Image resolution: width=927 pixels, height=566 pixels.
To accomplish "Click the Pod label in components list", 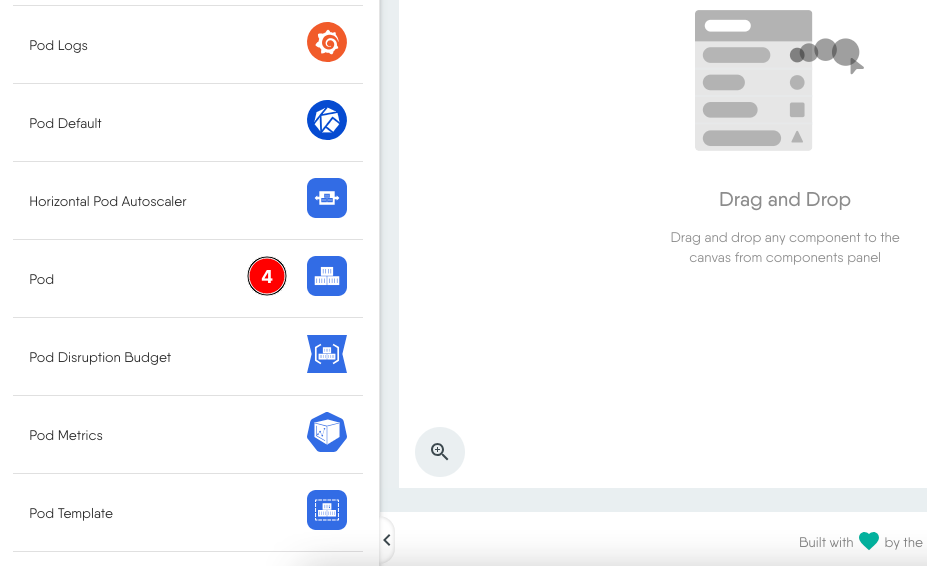I will [42, 279].
